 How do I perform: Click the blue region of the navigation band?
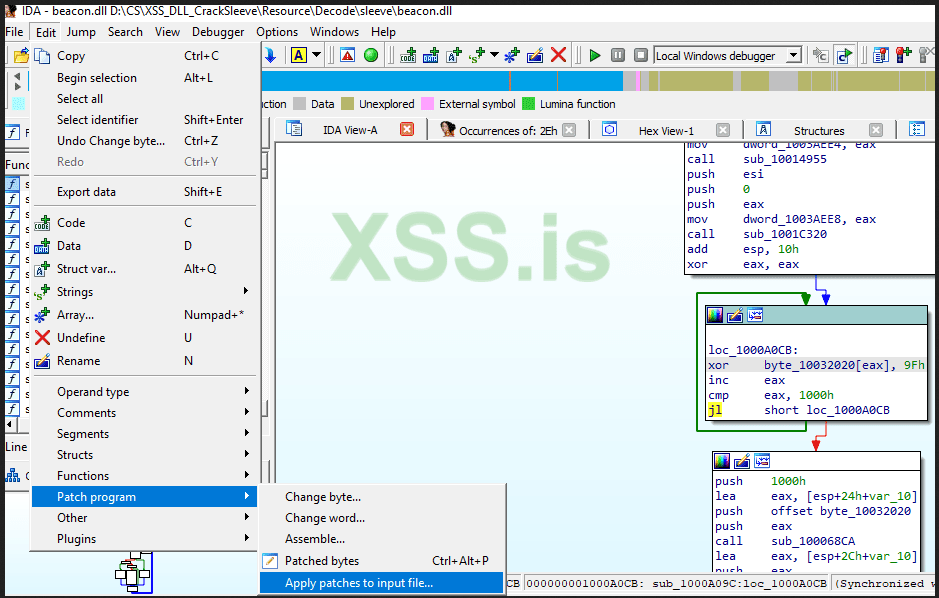(442, 81)
